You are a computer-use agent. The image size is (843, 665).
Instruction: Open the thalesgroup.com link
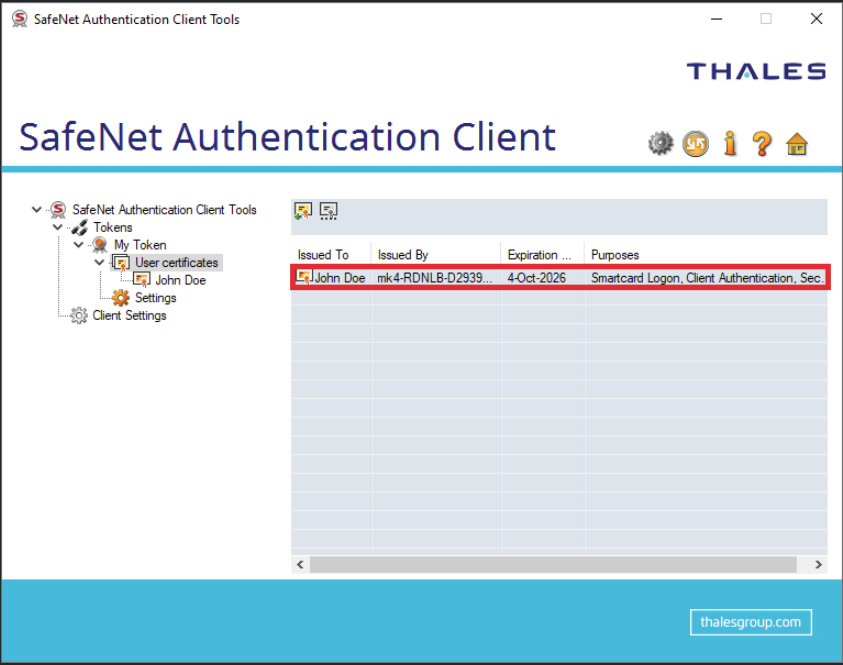tap(751, 622)
